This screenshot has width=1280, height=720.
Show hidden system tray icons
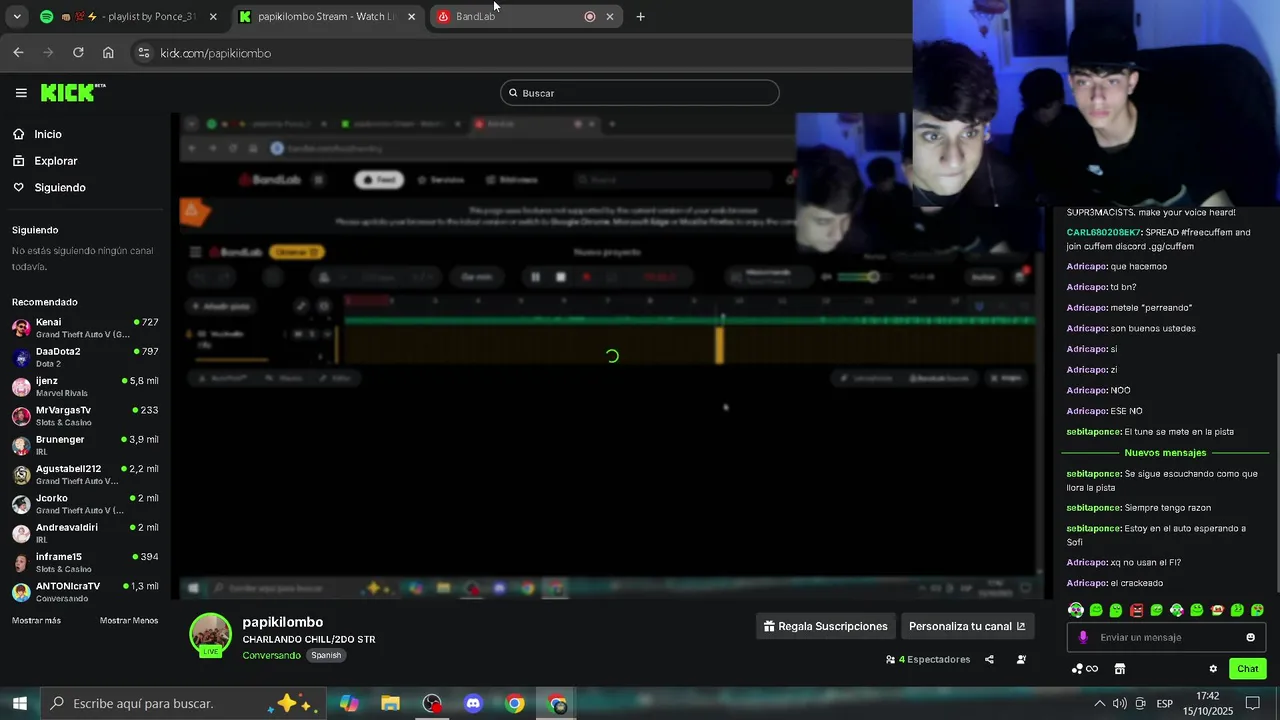coord(1099,704)
